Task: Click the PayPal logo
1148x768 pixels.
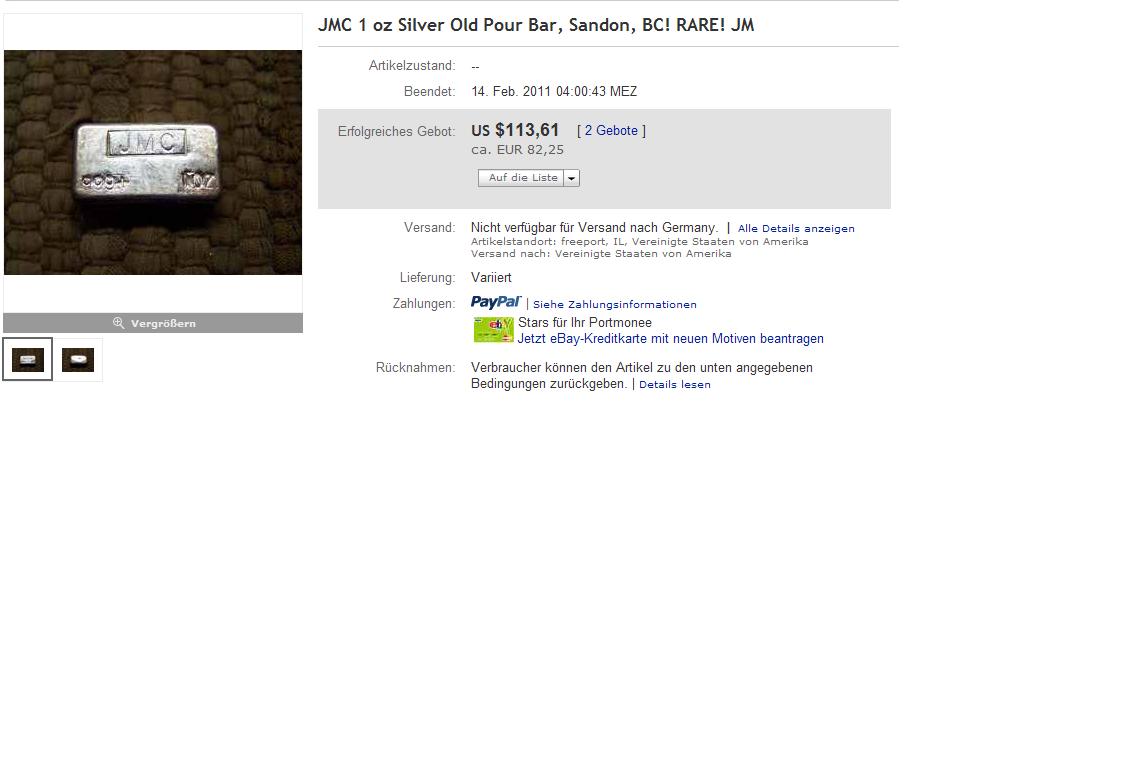Action: pyautogui.click(x=496, y=302)
